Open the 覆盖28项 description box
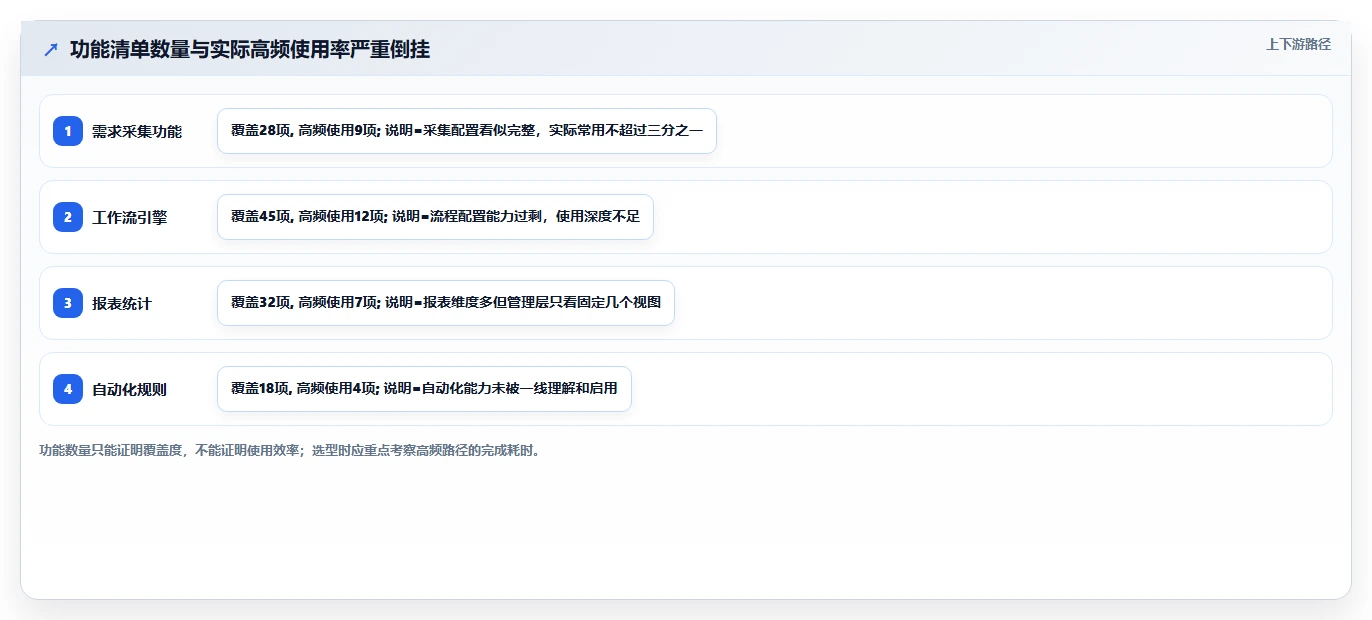Screen dimensions: 1372x620 [467, 131]
